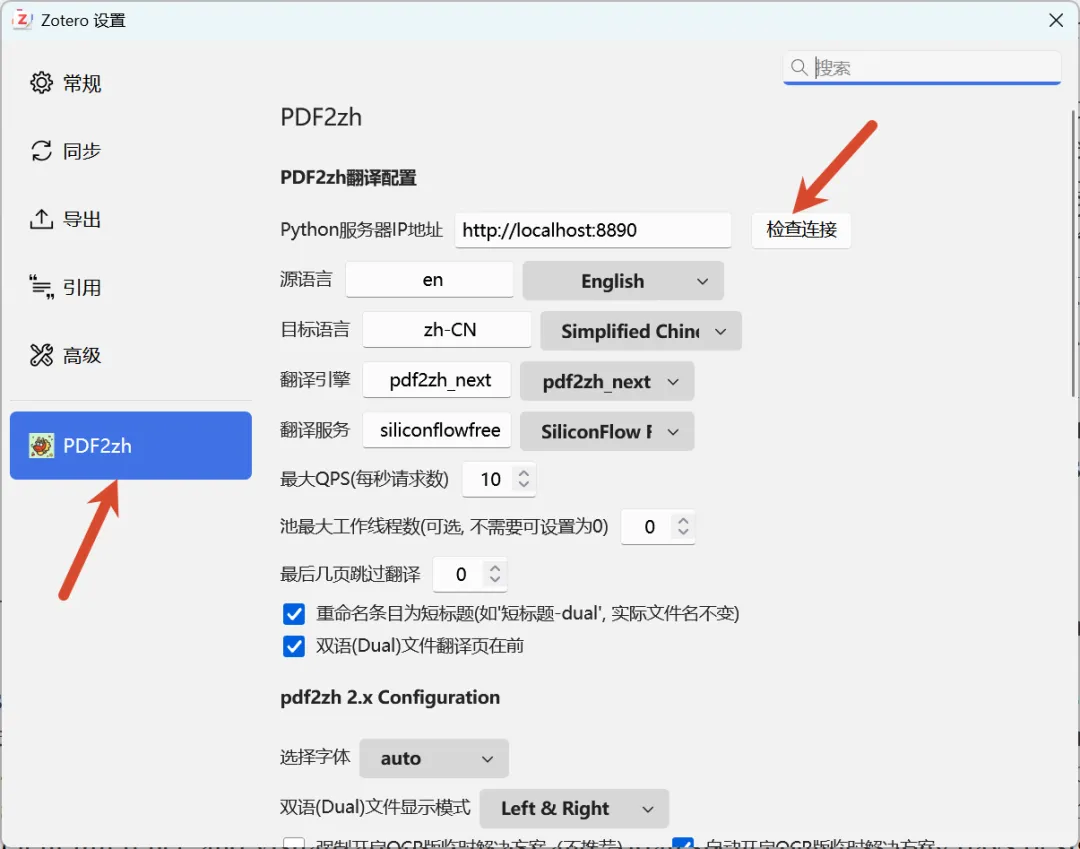
Task: Open the 导出 export upload icon
Action: pos(41,219)
